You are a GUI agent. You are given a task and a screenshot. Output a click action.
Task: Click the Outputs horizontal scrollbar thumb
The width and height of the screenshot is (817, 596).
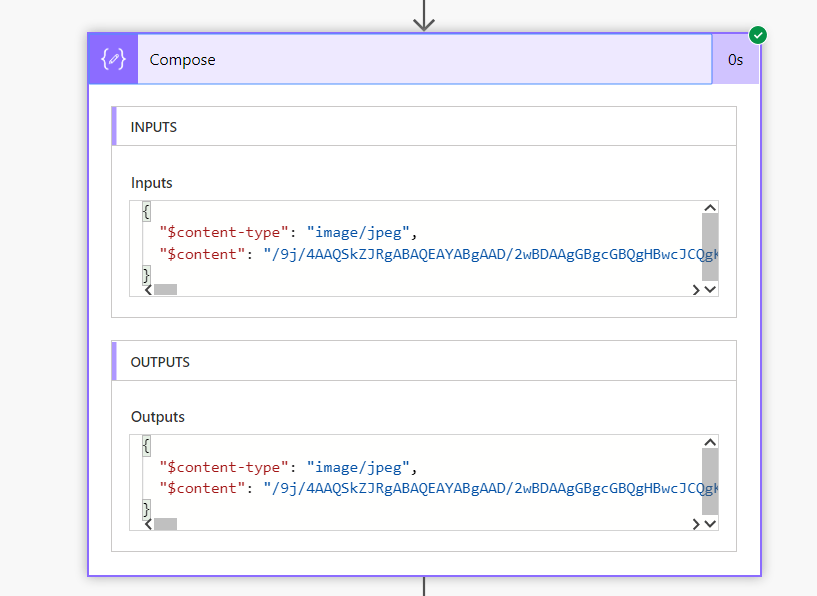(165, 523)
